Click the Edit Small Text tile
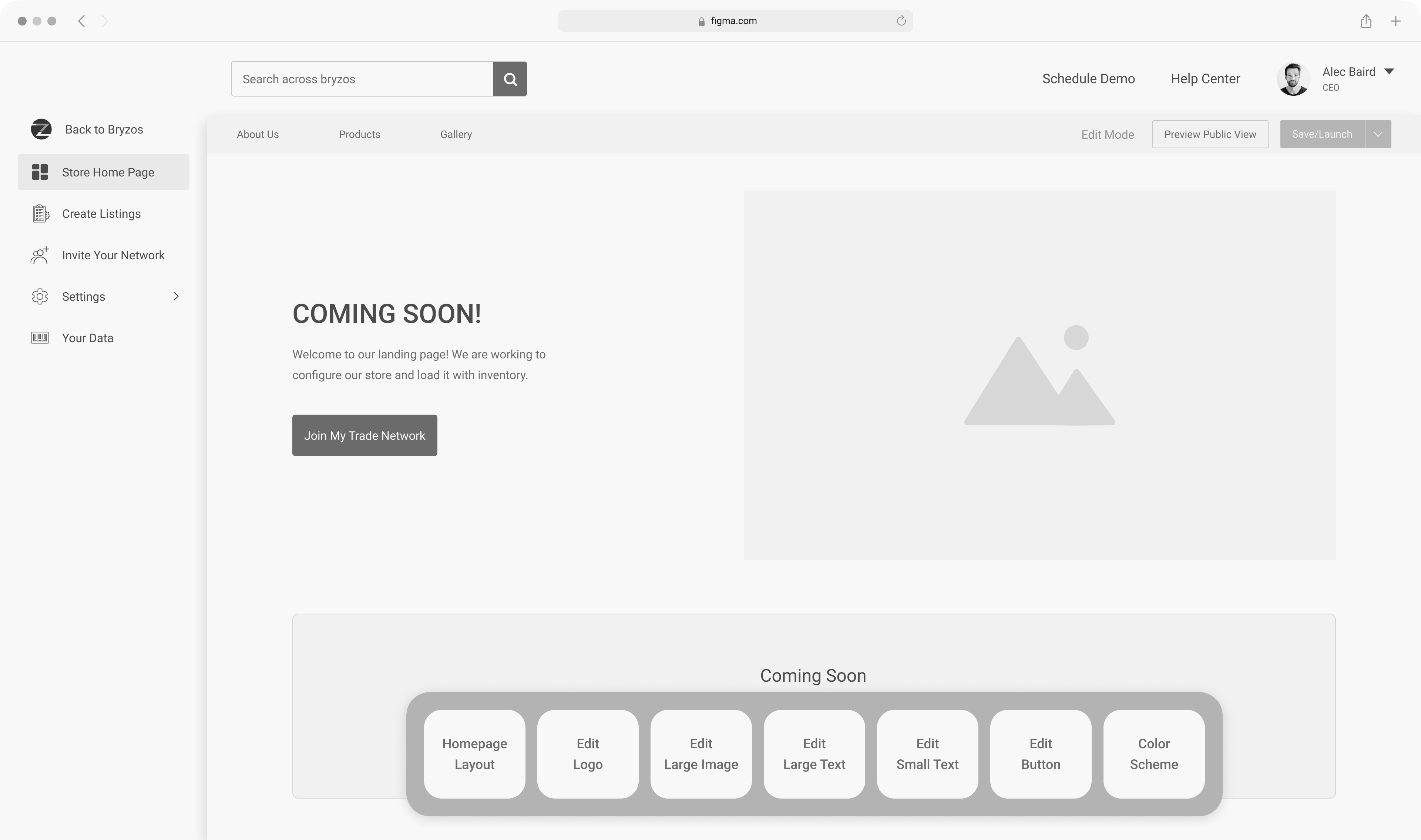Viewport: 1421px width, 840px height. (x=927, y=754)
